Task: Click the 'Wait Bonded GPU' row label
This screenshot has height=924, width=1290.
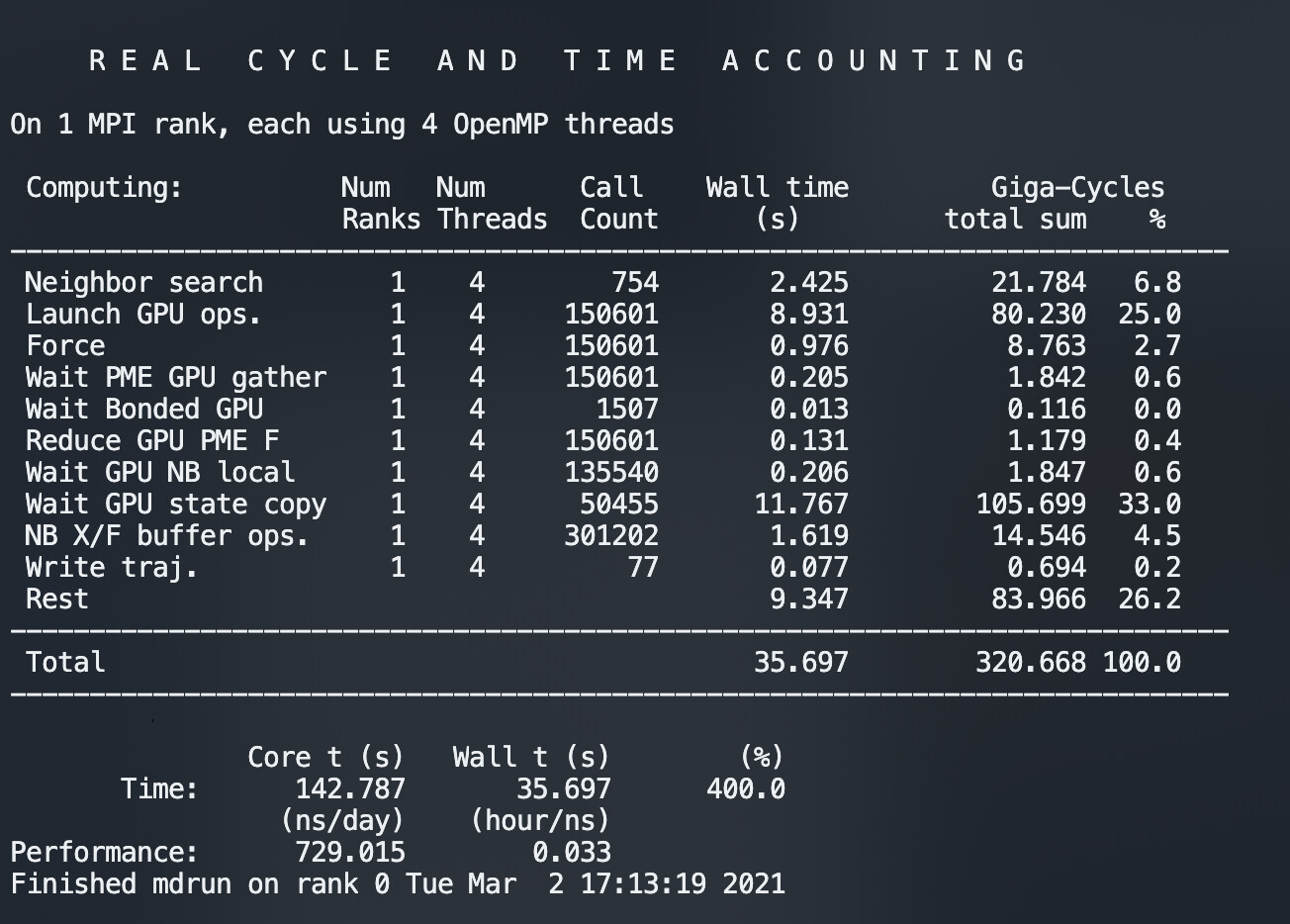Action: click(x=144, y=410)
